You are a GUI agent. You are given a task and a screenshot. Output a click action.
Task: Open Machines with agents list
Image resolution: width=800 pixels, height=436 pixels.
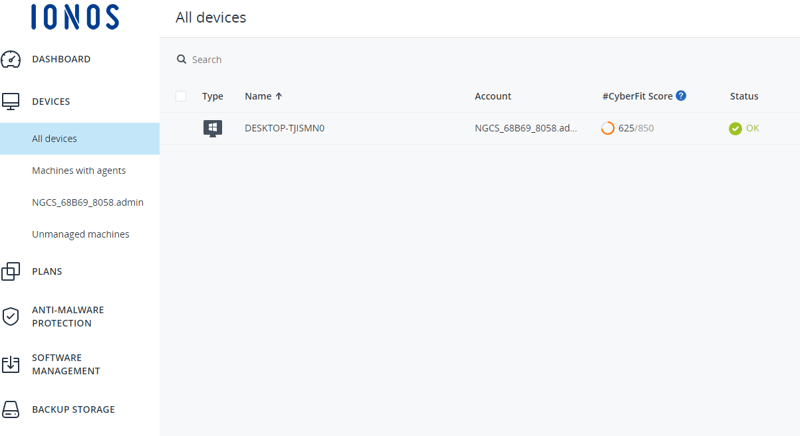point(79,171)
